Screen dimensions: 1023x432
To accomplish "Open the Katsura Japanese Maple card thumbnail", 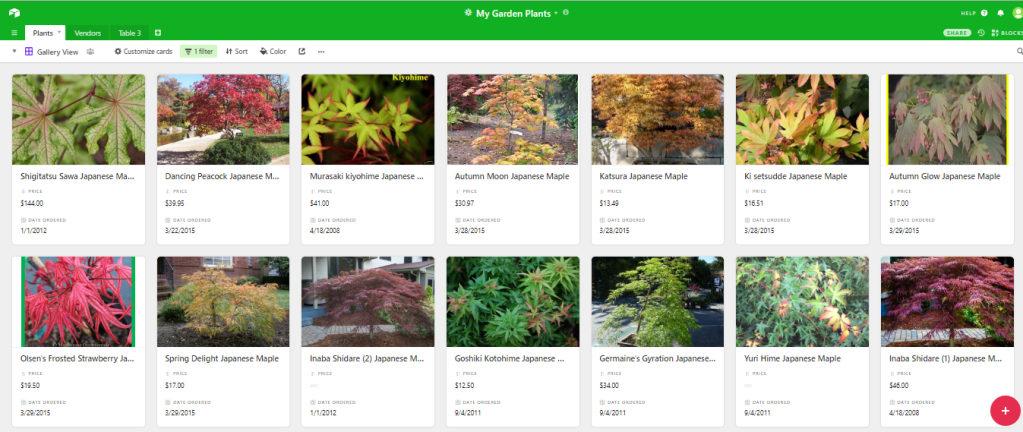I will pos(658,119).
